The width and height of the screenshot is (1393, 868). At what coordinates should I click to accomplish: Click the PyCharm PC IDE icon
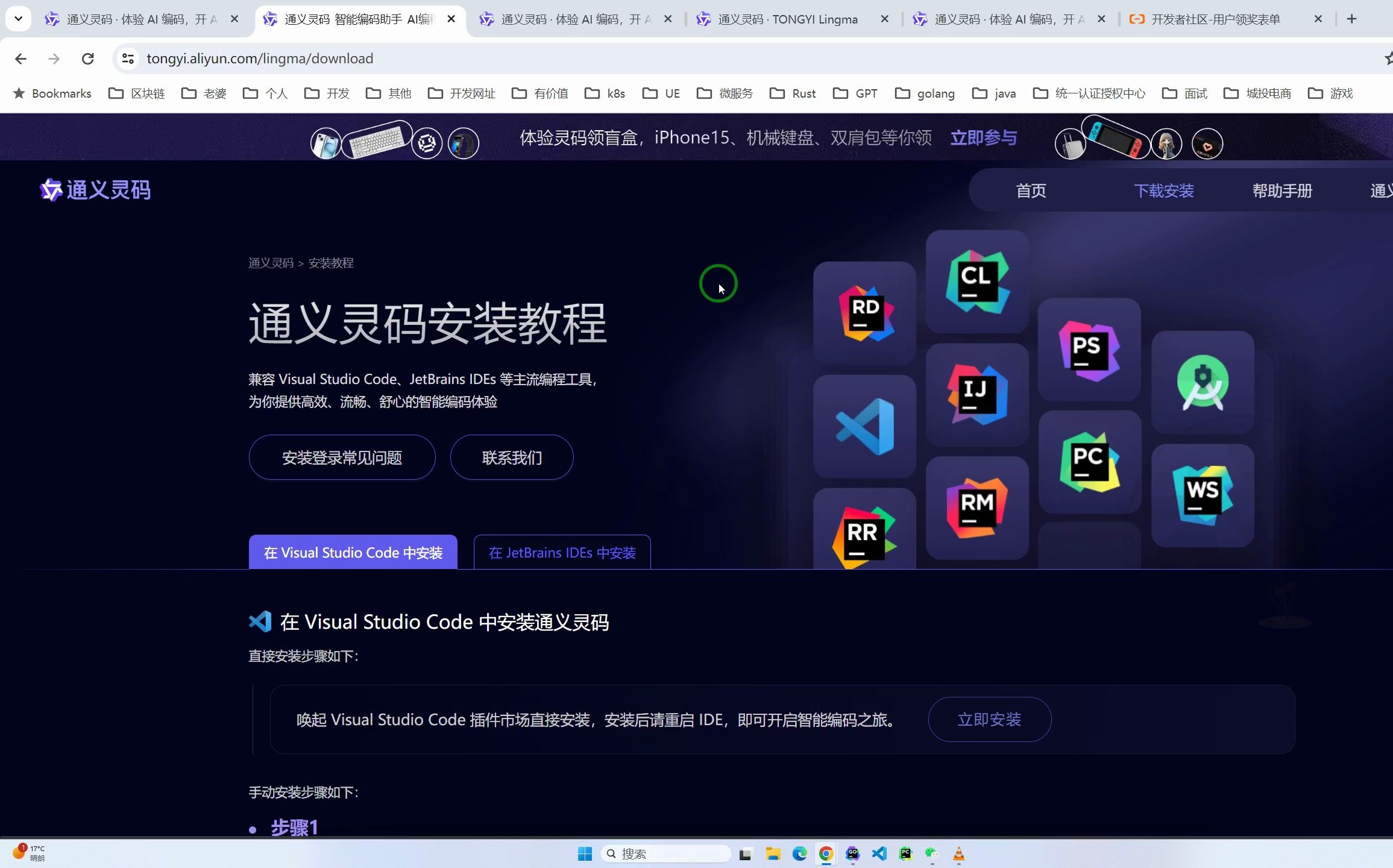1089,462
